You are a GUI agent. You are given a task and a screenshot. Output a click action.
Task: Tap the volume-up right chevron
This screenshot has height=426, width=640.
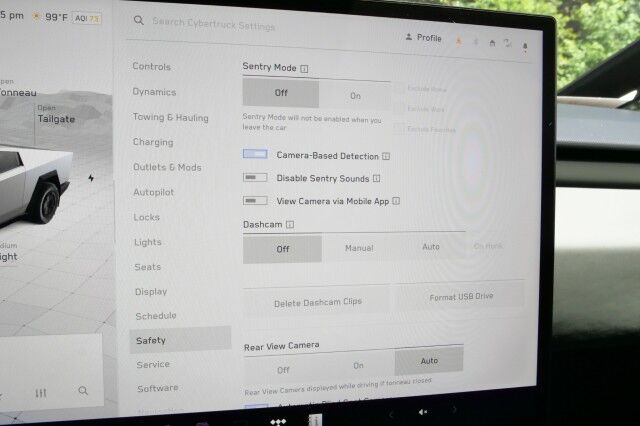click(x=454, y=409)
